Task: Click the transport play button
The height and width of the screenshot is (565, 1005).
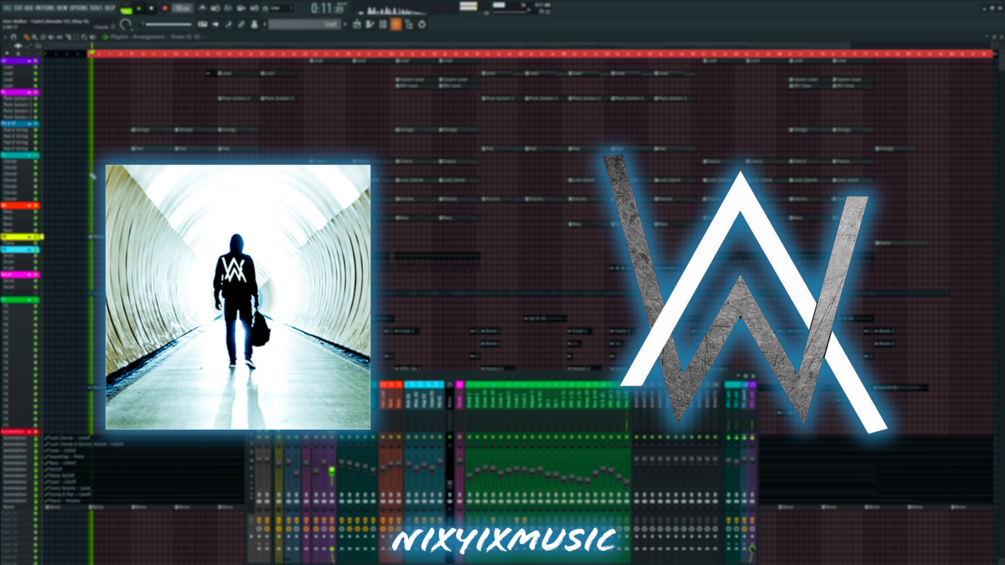Action: [x=139, y=9]
